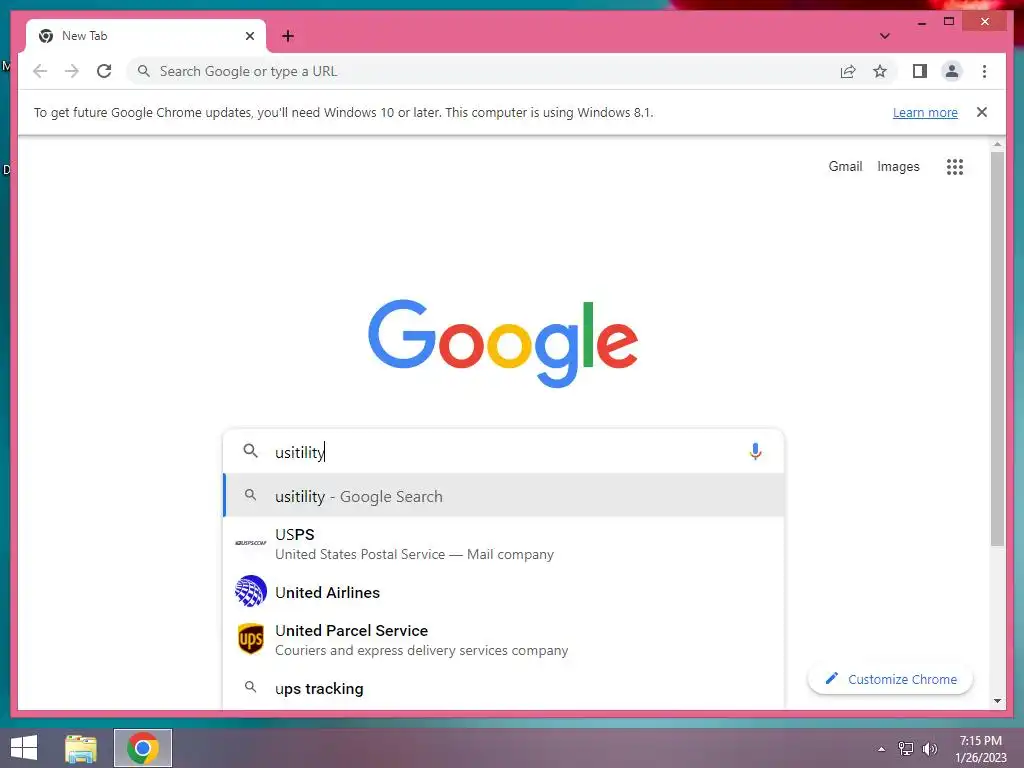
Task: Click the magnifier icon in Google search box
Action: coord(250,451)
